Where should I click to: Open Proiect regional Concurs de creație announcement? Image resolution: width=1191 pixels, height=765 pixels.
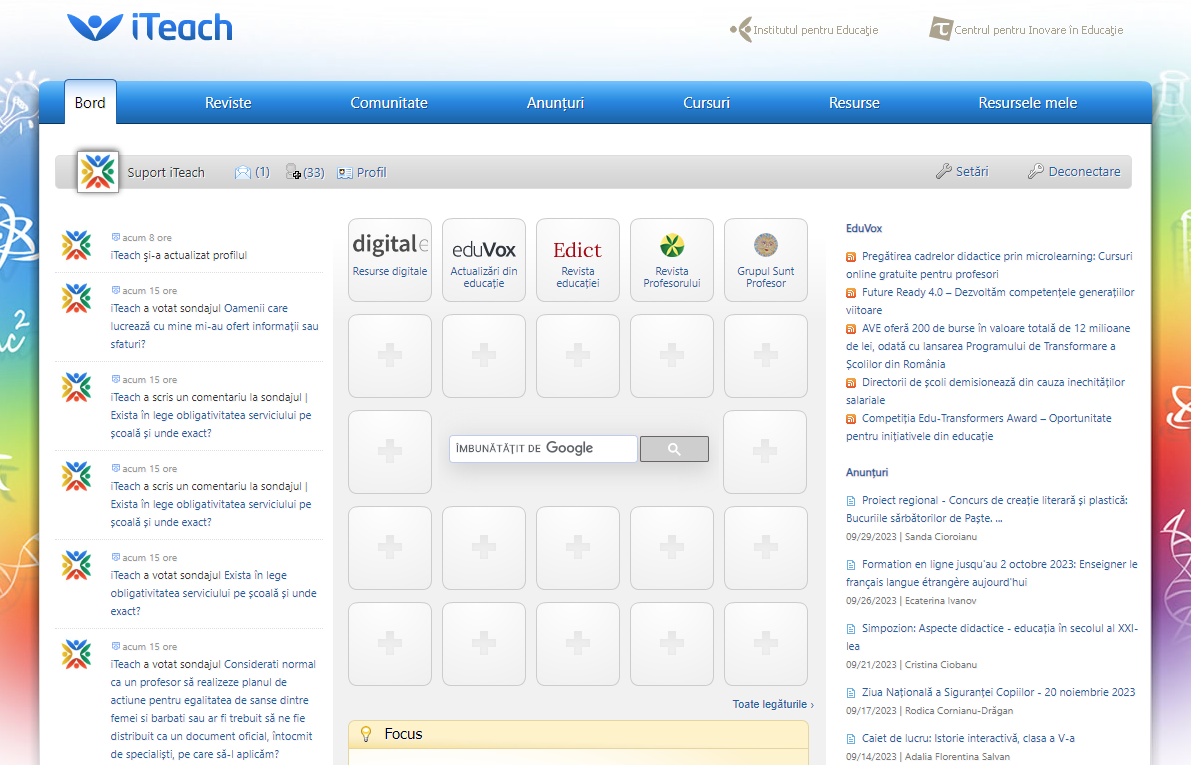coord(987,509)
